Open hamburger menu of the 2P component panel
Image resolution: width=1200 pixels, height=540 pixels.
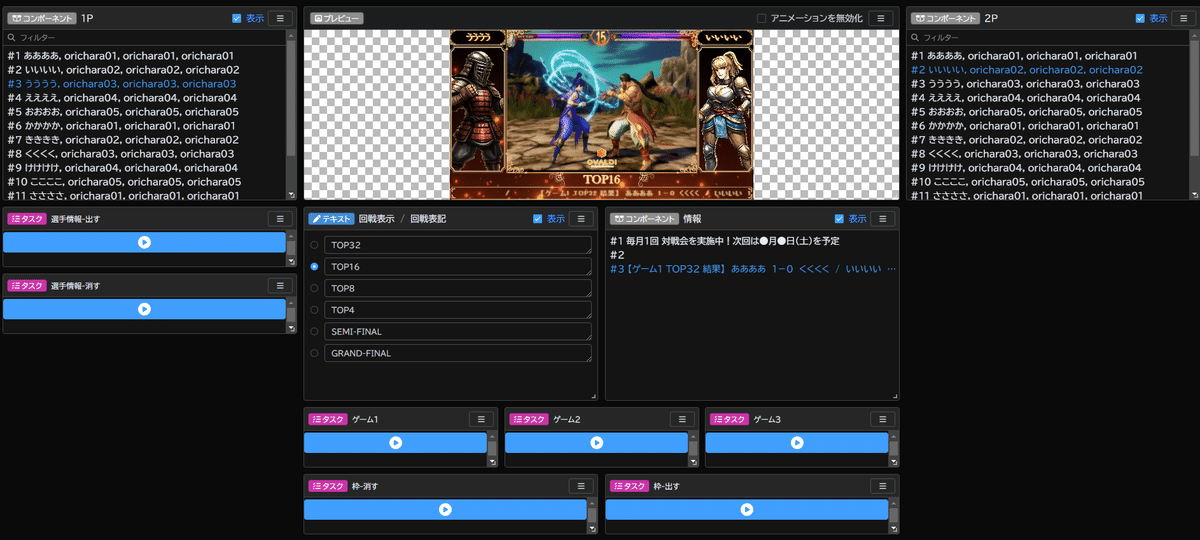[1184, 18]
